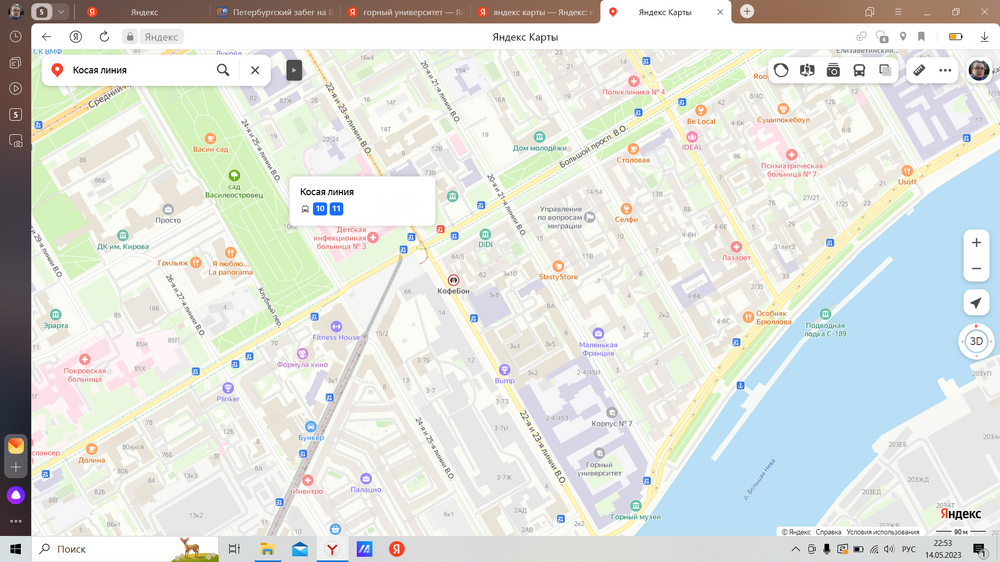Click the copy tab plus icon in address bar
Image resolution: width=1000 pixels, height=562 pixels.
click(862, 37)
